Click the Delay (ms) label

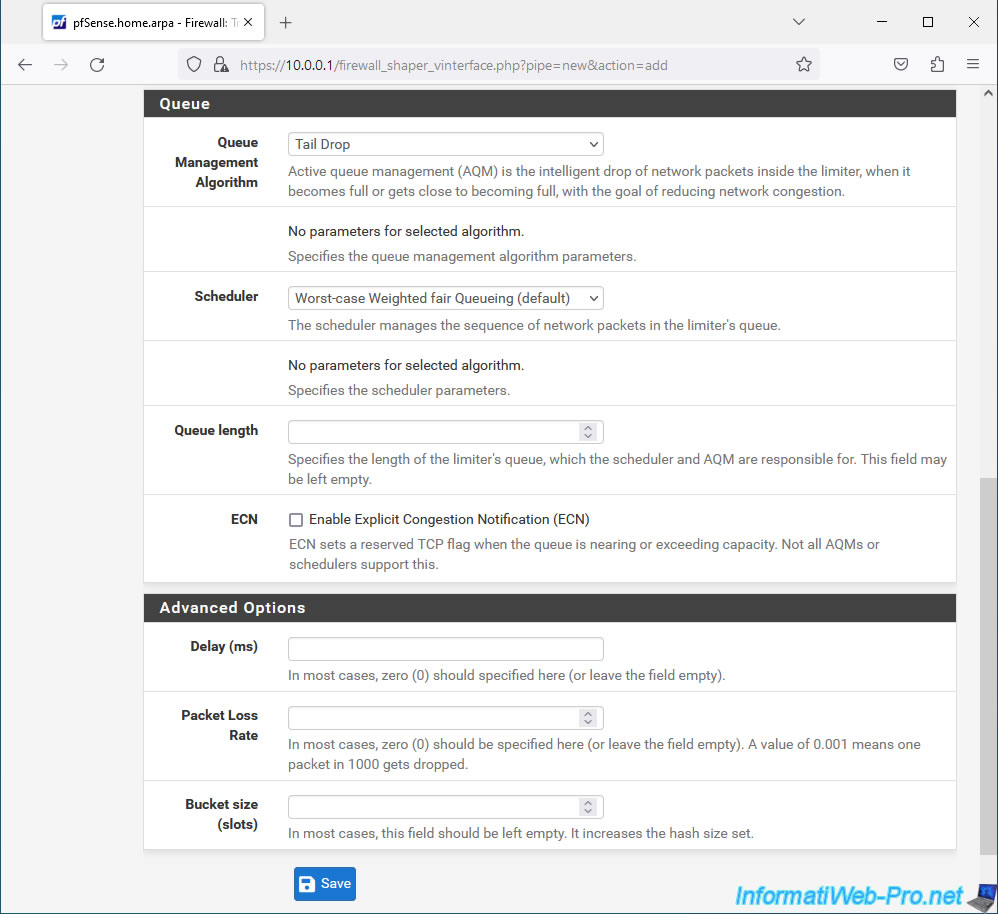pos(224,647)
